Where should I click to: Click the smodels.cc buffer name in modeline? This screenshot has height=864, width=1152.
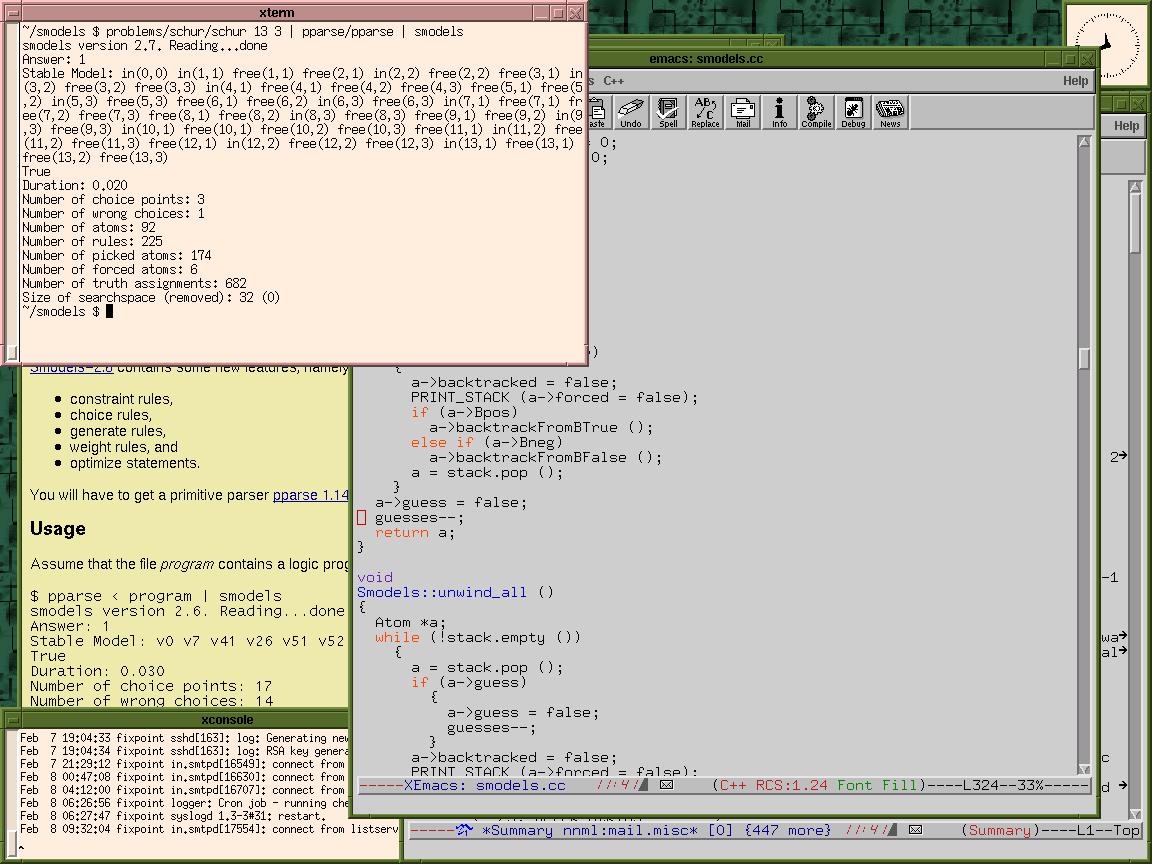click(x=520, y=785)
